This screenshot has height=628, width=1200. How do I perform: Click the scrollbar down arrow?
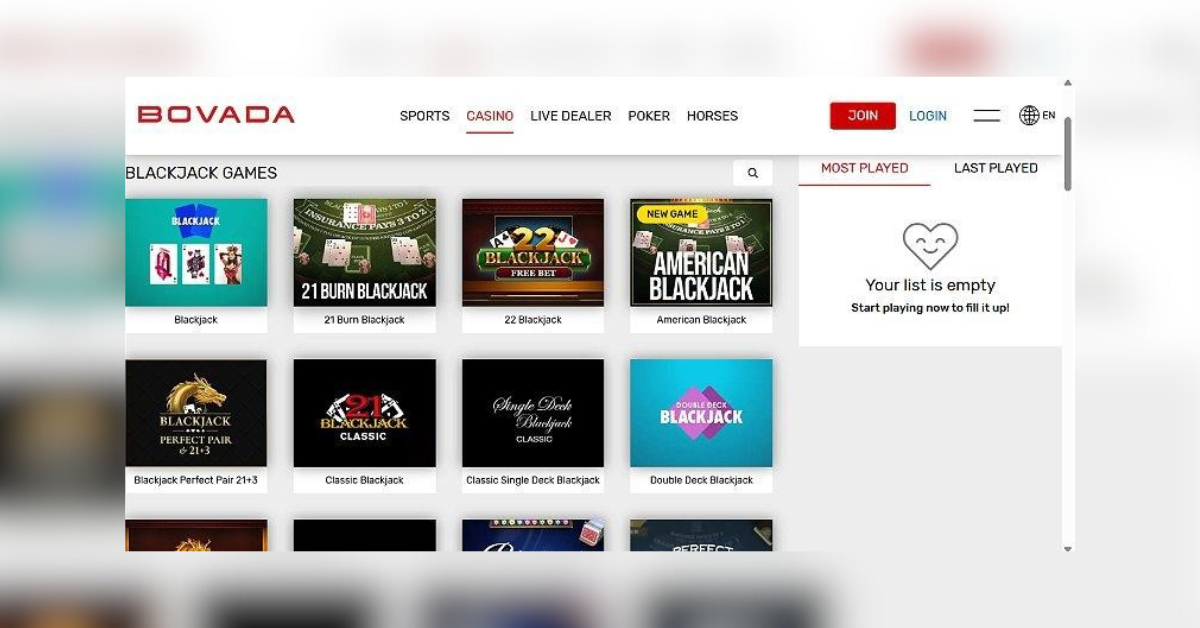coord(1067,548)
